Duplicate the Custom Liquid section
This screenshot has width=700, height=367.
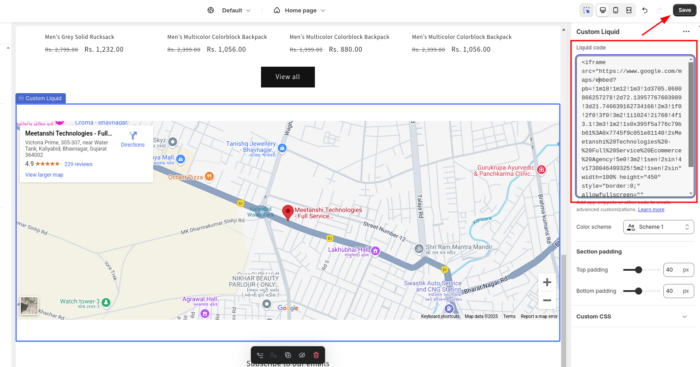[288, 355]
